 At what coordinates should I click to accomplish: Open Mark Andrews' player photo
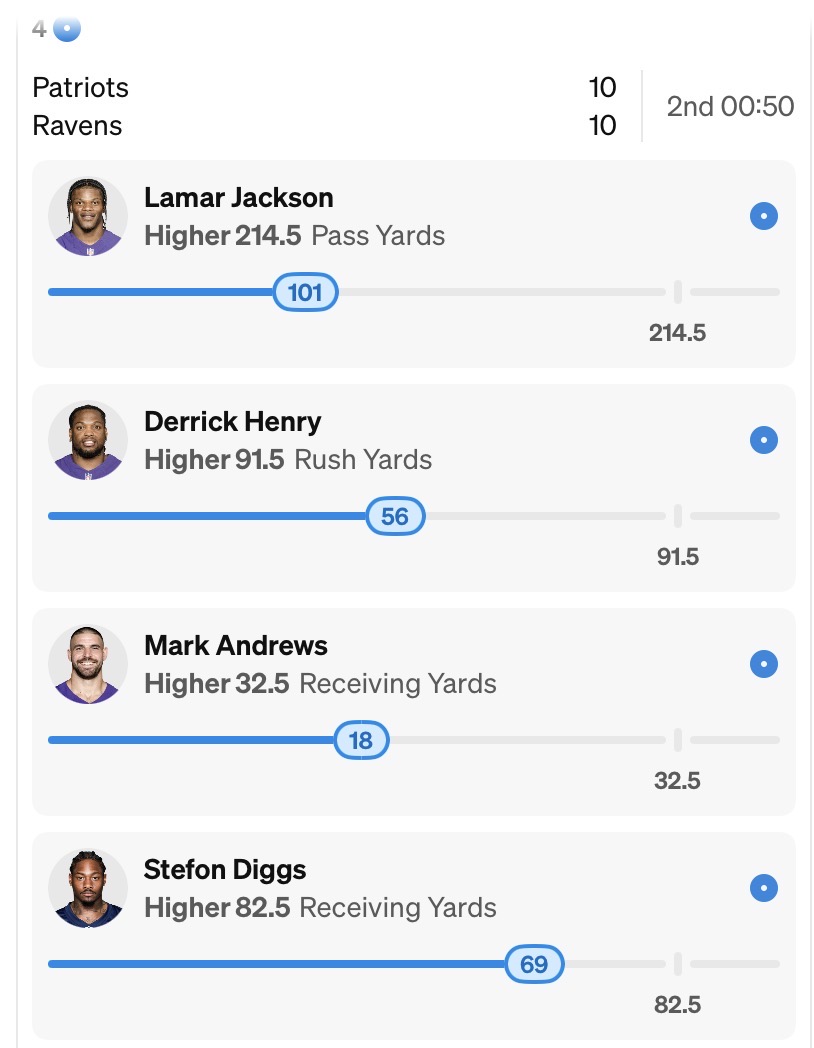point(88,664)
